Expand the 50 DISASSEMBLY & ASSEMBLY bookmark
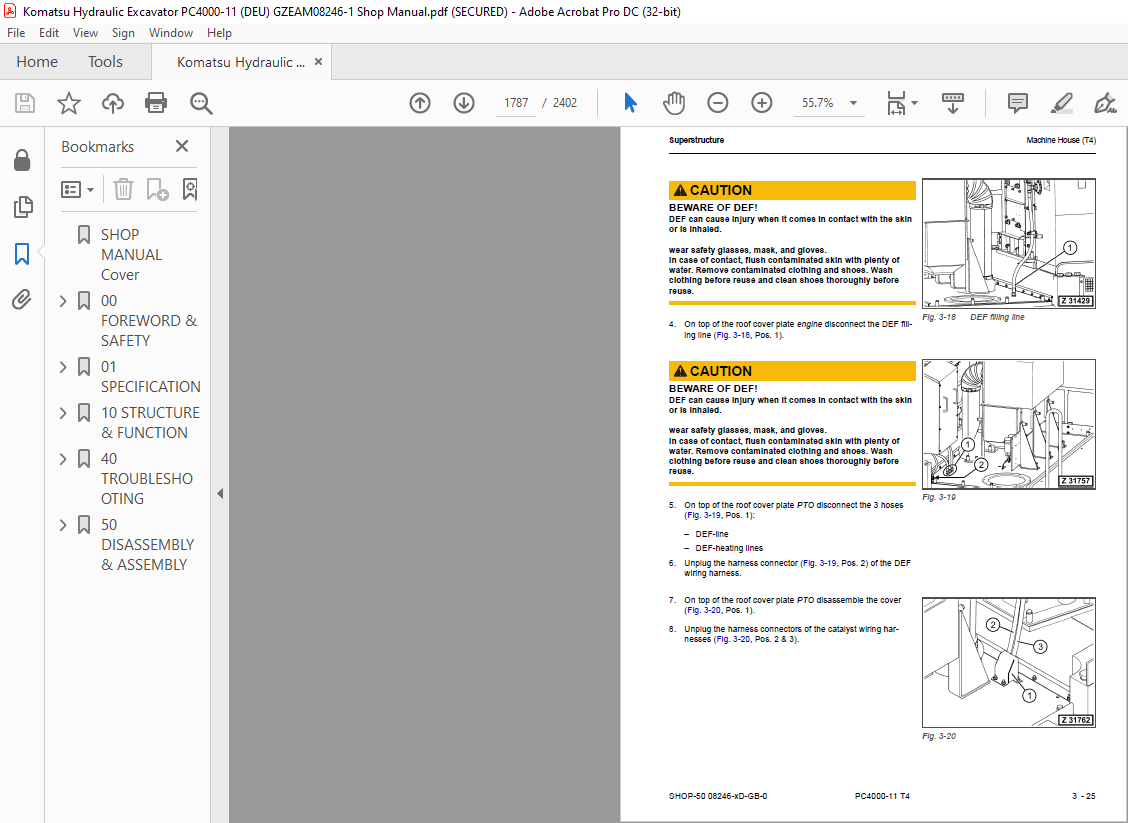The width and height of the screenshot is (1128, 823). click(63, 525)
